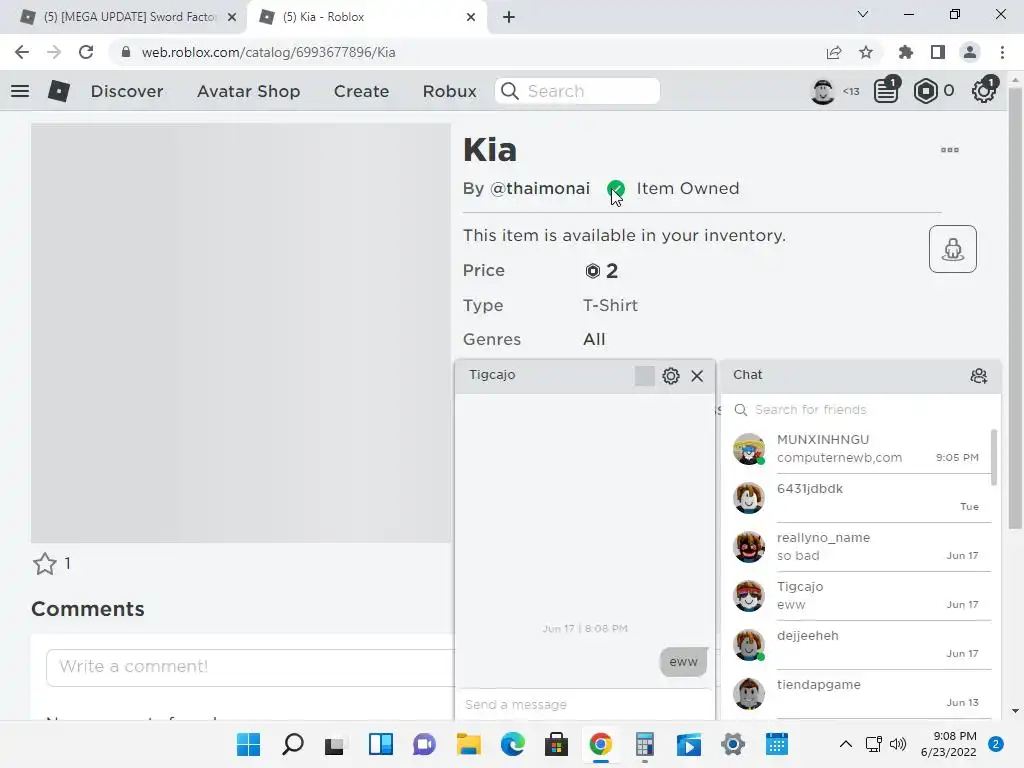
Task: Open Microsoft Store from taskbar
Action: (556, 744)
